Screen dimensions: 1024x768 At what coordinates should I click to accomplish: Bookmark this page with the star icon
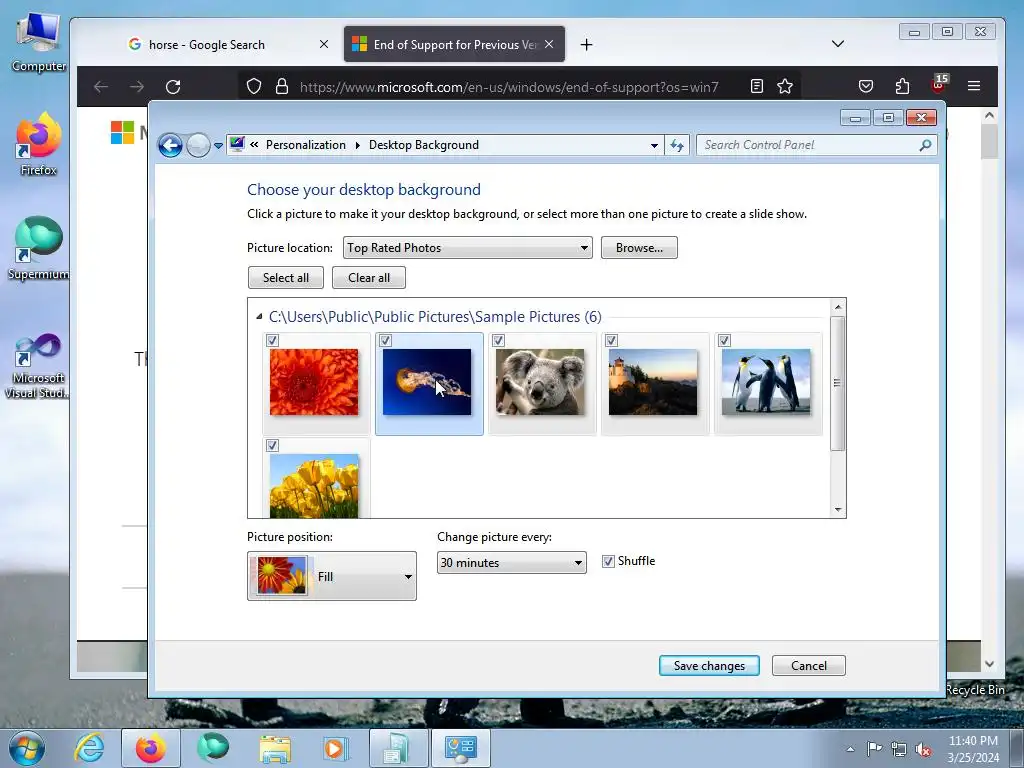(785, 86)
